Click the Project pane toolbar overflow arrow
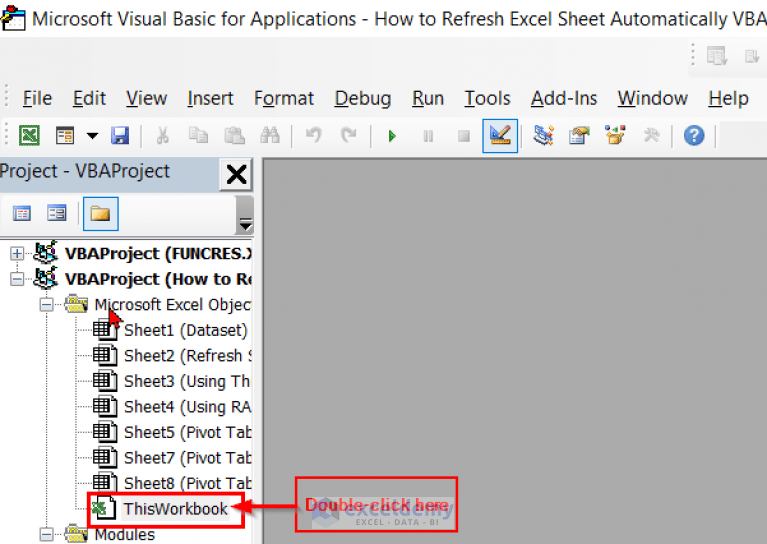767x544 pixels. point(245,225)
